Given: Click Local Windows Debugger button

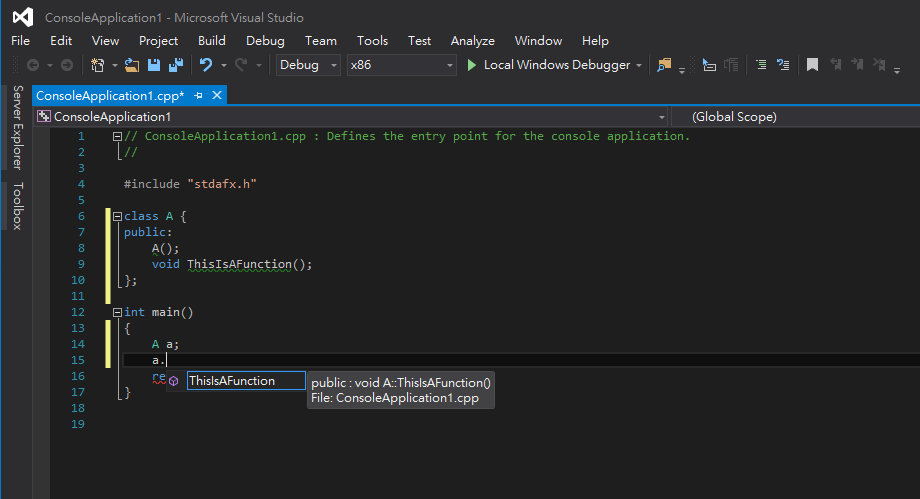Looking at the screenshot, I should pos(550,65).
